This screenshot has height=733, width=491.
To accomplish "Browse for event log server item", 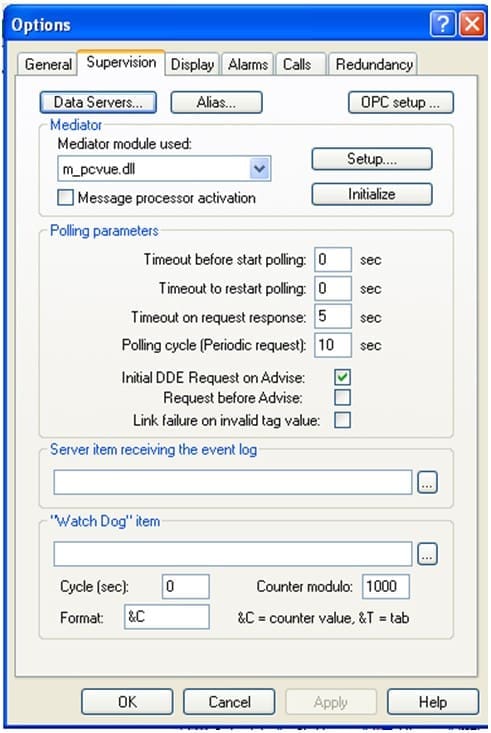I will click(x=427, y=482).
